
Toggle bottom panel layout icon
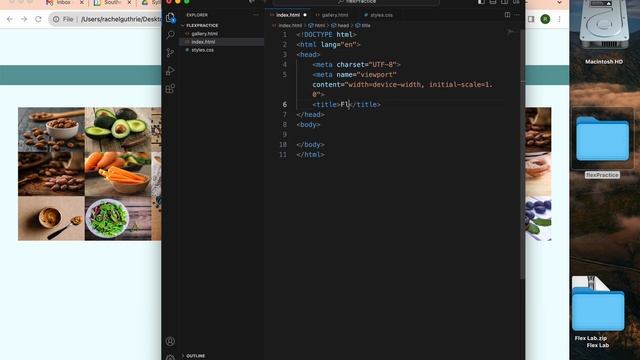(493, 2)
